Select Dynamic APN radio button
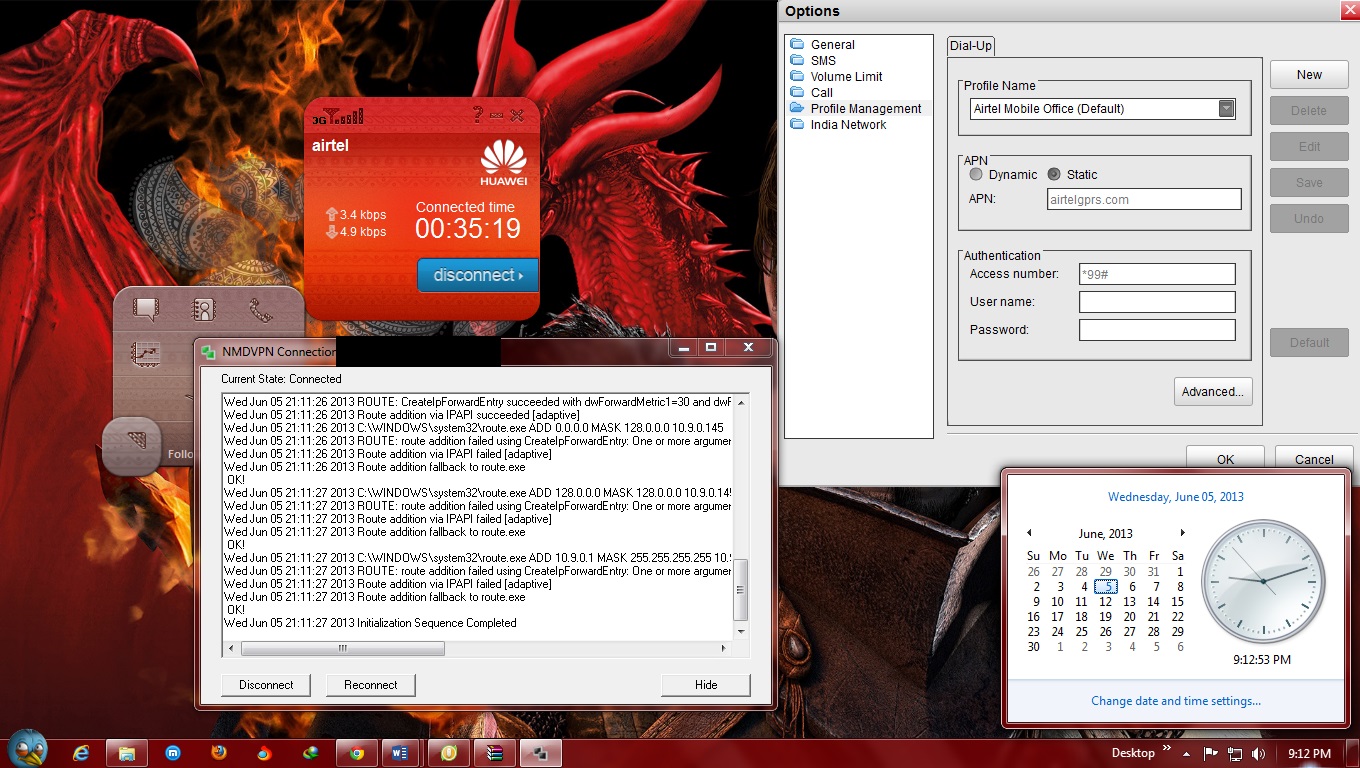The width and height of the screenshot is (1360, 768). 977,174
